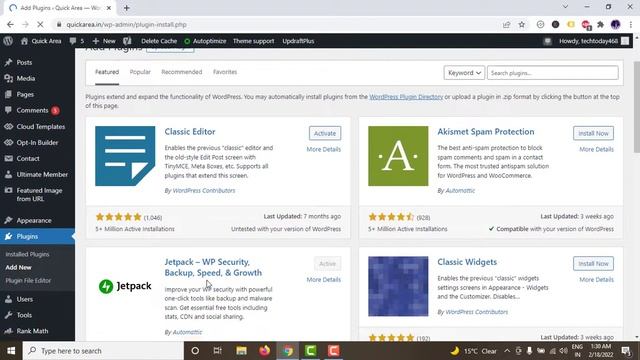Open Theme support menu
640x360 pixels.
coord(253,41)
